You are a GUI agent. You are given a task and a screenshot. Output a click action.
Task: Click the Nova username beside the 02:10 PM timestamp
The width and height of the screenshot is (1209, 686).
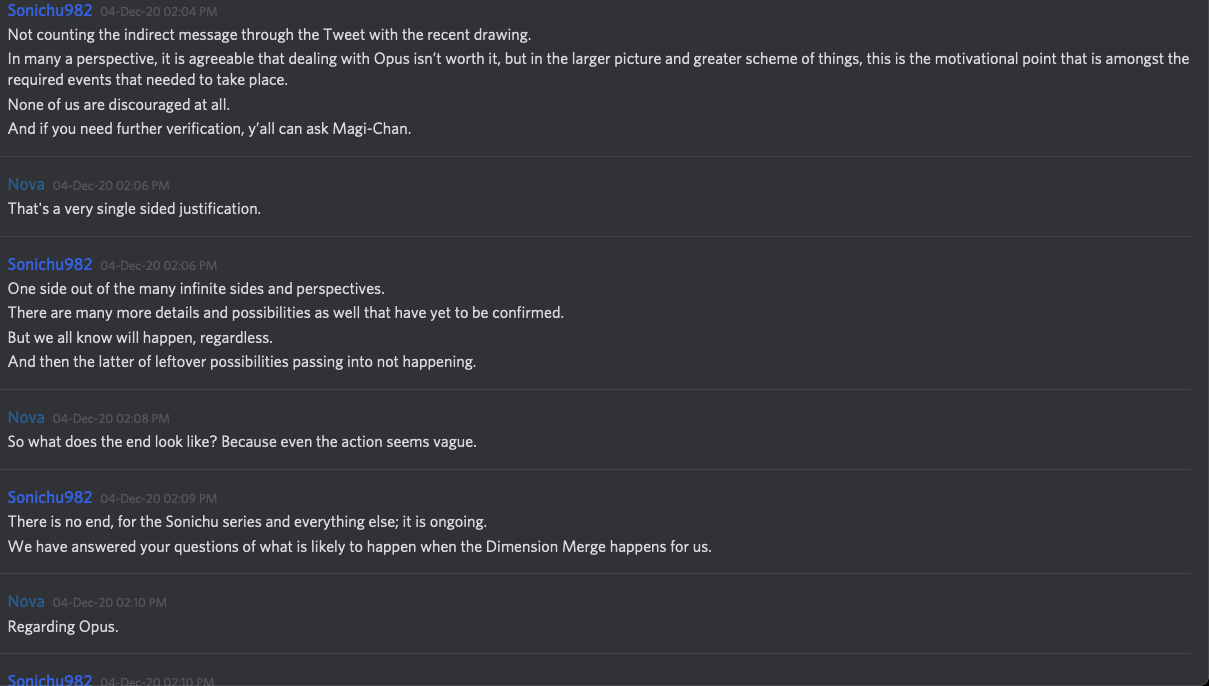click(x=26, y=602)
